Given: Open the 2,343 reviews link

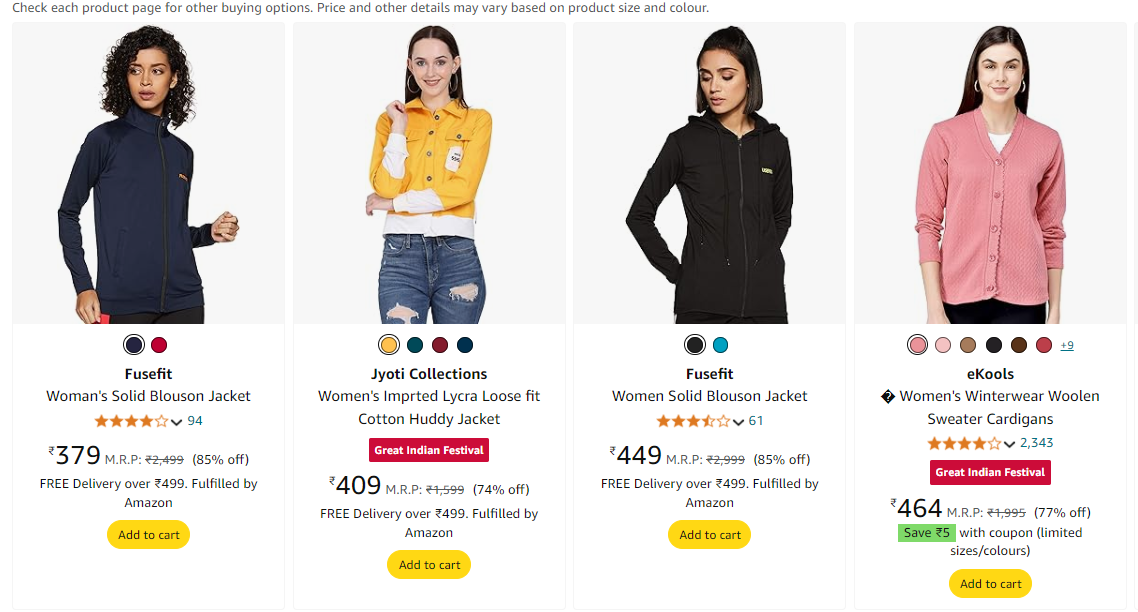Looking at the screenshot, I should tap(1037, 443).
